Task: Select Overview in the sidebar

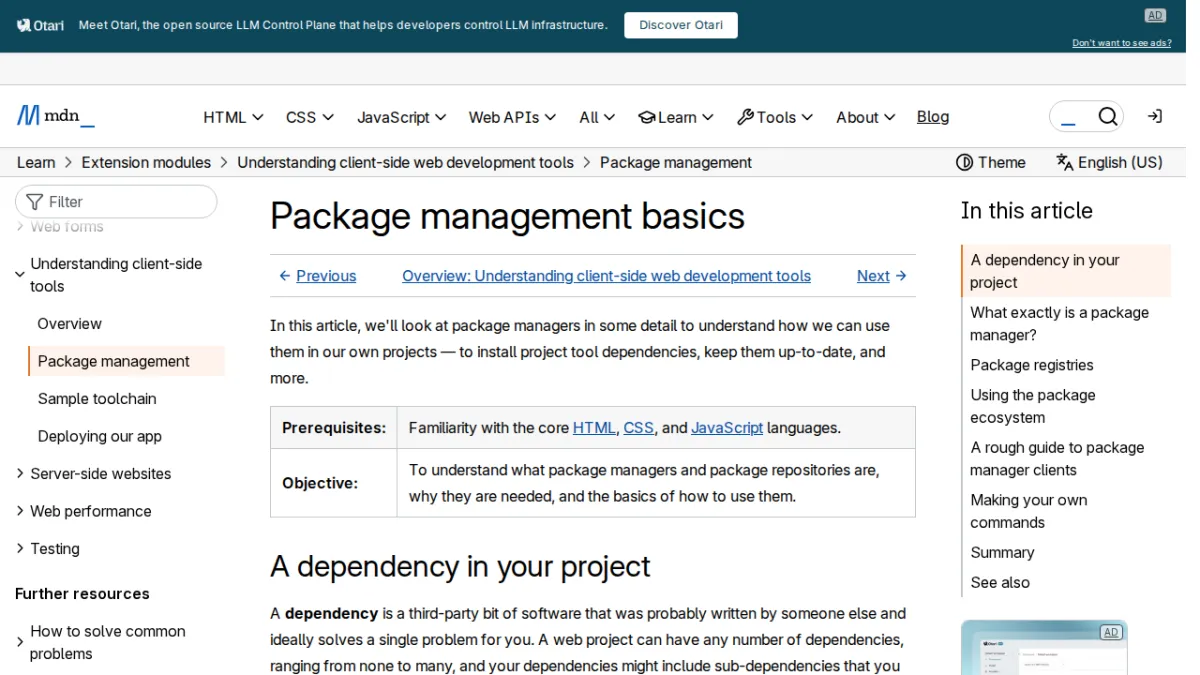Action: pos(70,324)
